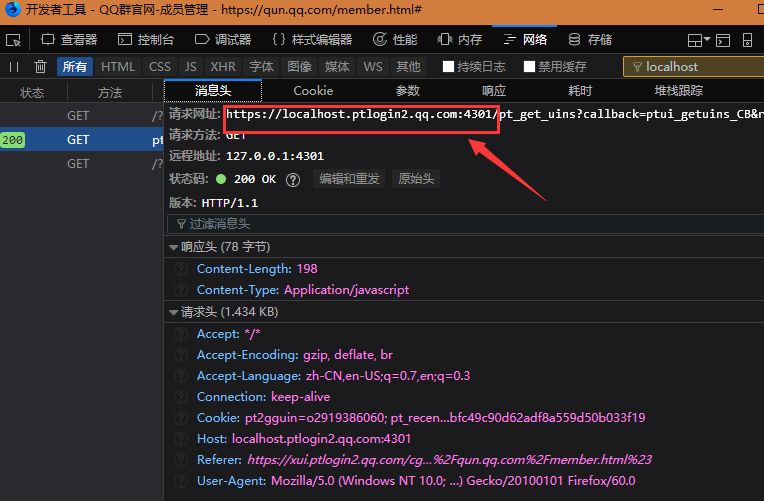
Task: Enable the 持续日志 persist logs checkbox
Action: coord(448,66)
